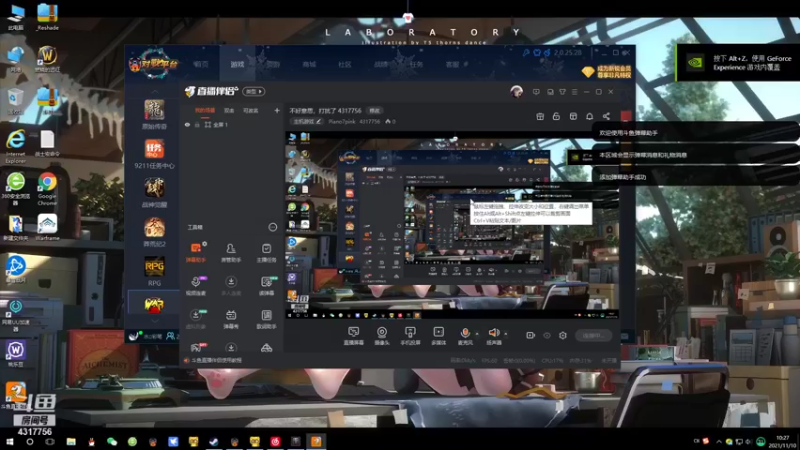The width and height of the screenshot is (800, 450).
Task: Switch to 首页 tab in platform window
Action: (201, 64)
